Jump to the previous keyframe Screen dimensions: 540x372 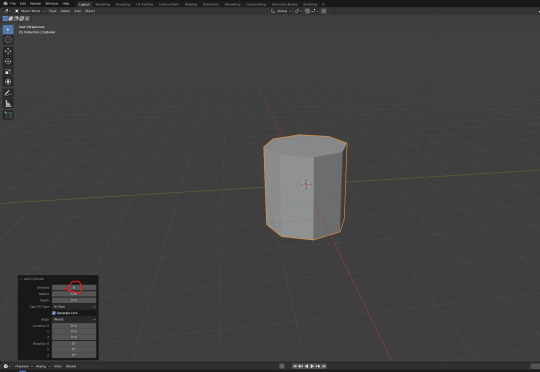pyautogui.click(x=301, y=366)
